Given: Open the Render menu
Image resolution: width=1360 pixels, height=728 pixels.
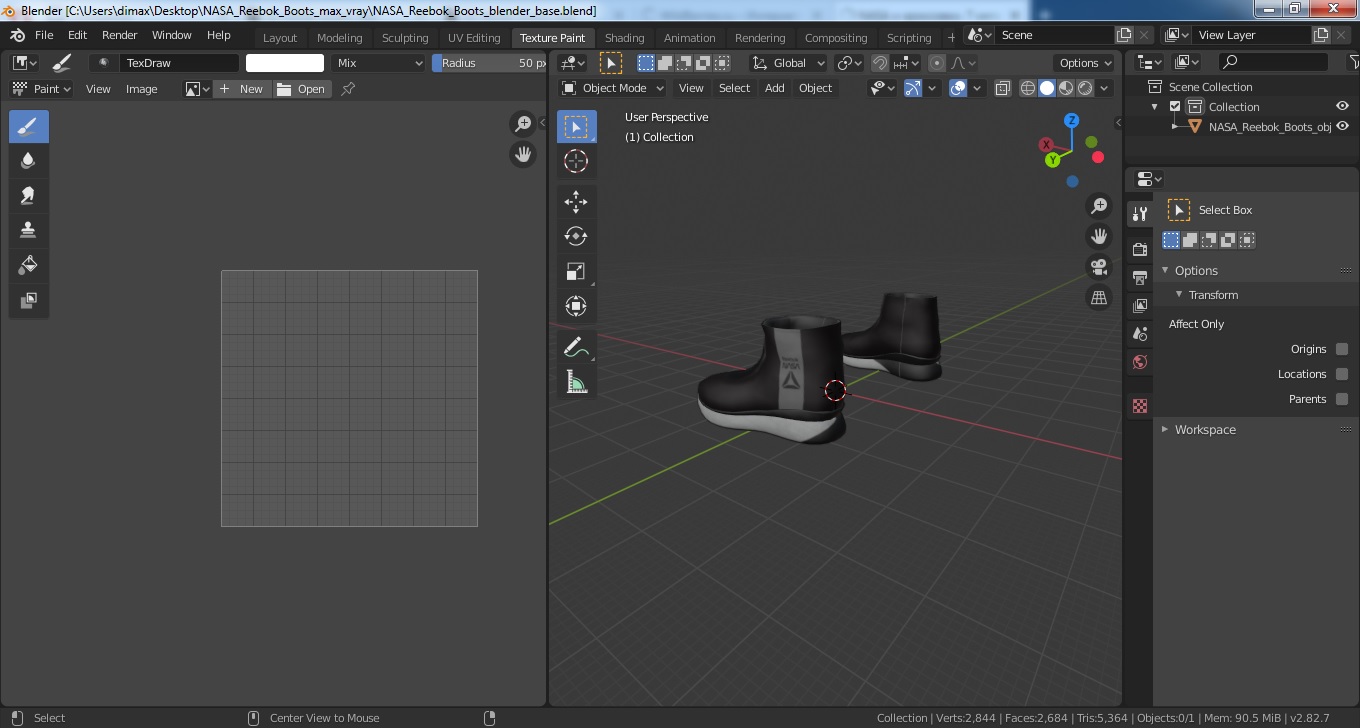Looking at the screenshot, I should [x=120, y=35].
